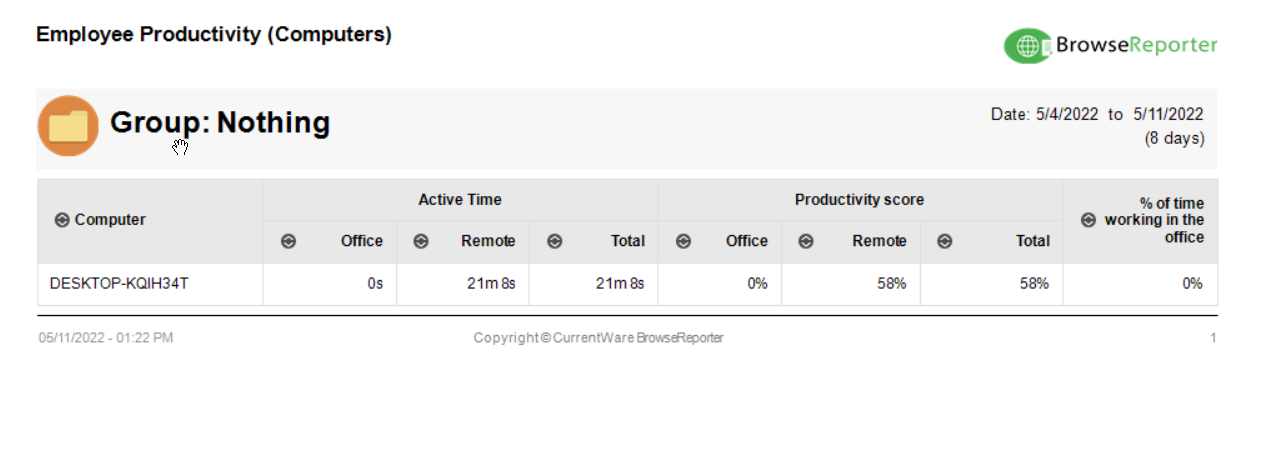Click the 0% working in office cell
This screenshot has height=470, width=1283.
pos(1192,284)
